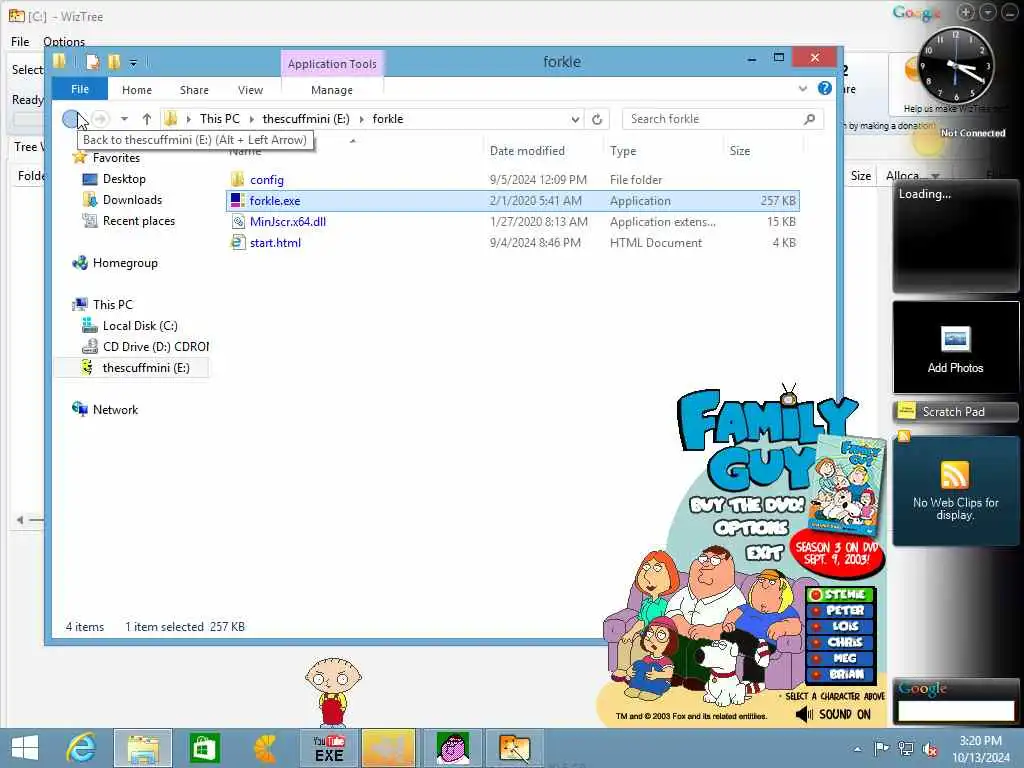Open WizTree Options menu

pyautogui.click(x=64, y=41)
